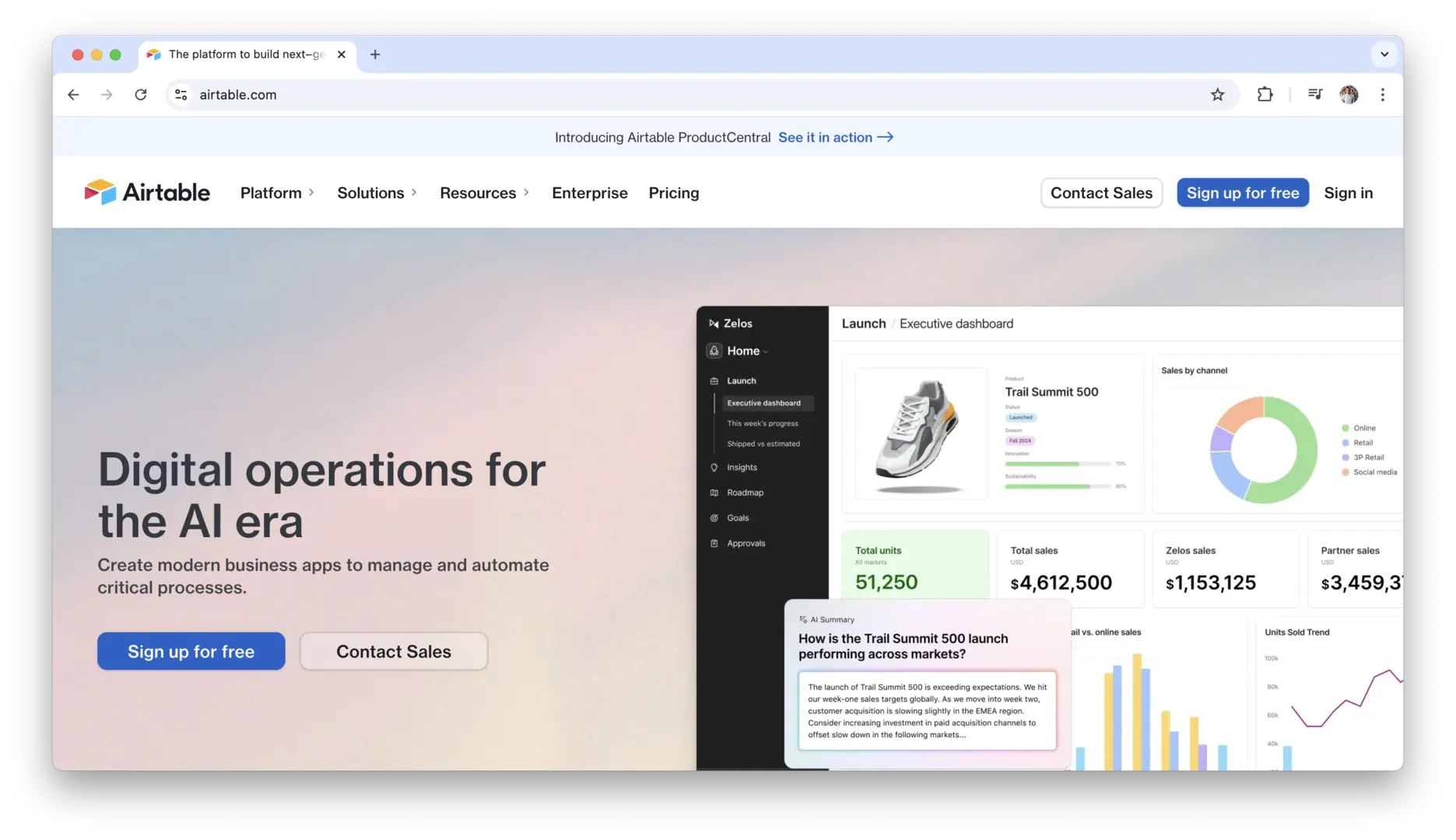The width and height of the screenshot is (1456, 840).
Task: Close the Airtable browser tab
Action: [341, 54]
